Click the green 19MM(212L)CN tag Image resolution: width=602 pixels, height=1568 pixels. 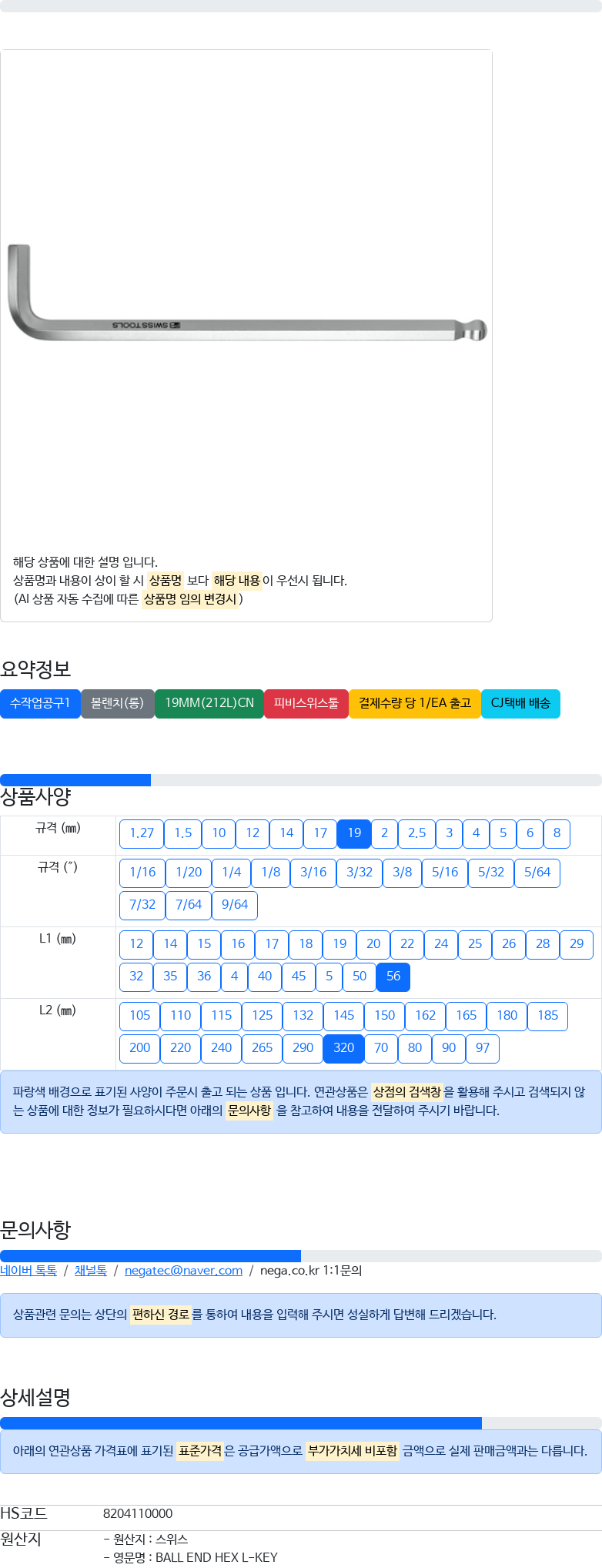[x=209, y=703]
